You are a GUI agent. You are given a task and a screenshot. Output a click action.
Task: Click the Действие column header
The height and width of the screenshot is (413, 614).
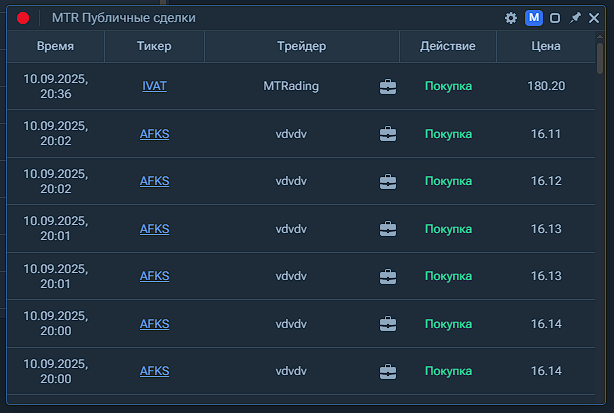coord(447,46)
